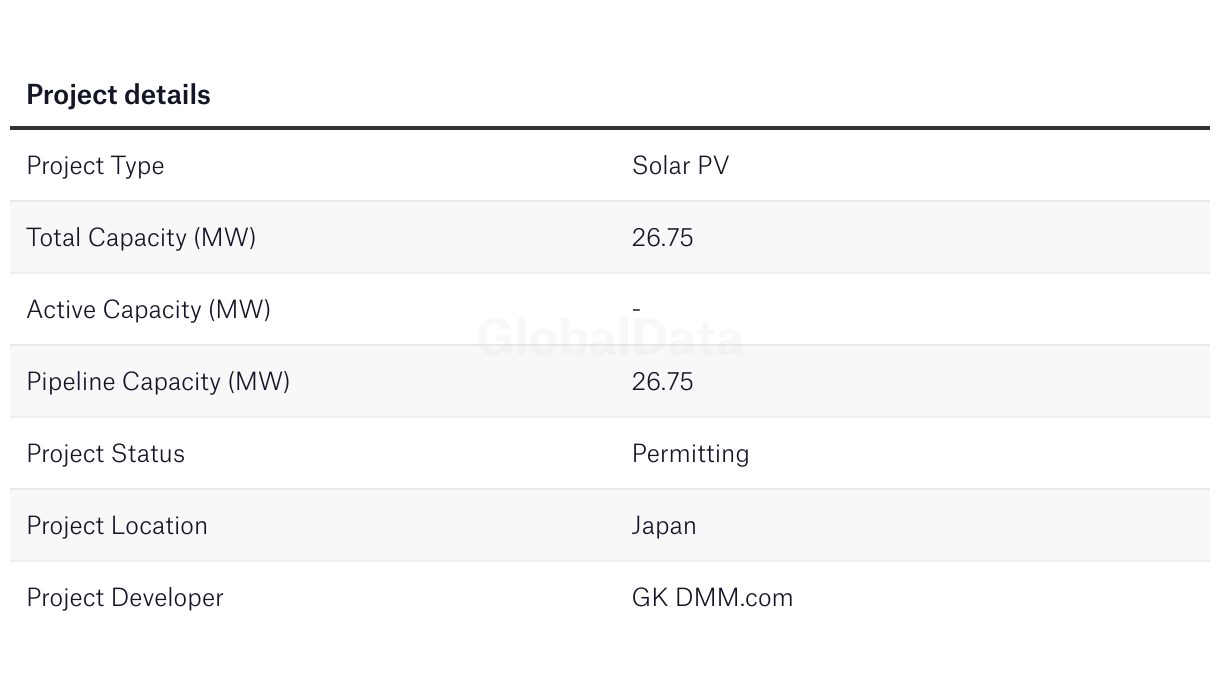The height and width of the screenshot is (674, 1220).
Task: Click the GlobalData watermark
Action: (610, 338)
